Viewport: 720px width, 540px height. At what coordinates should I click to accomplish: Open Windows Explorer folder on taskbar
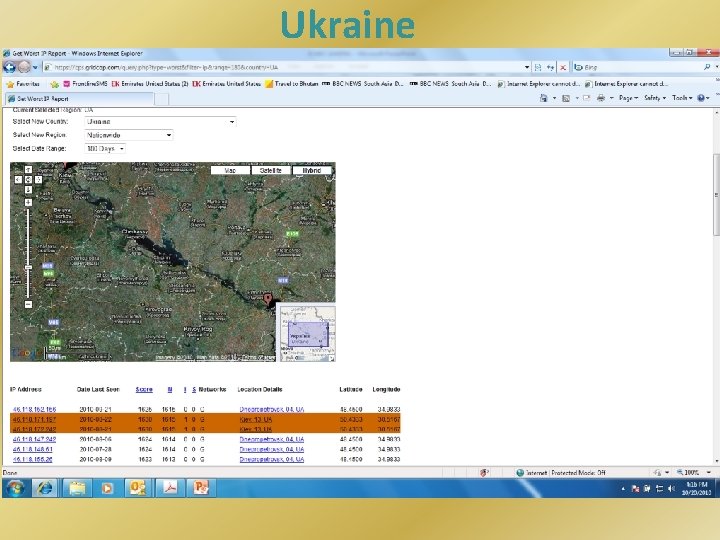[x=77, y=488]
